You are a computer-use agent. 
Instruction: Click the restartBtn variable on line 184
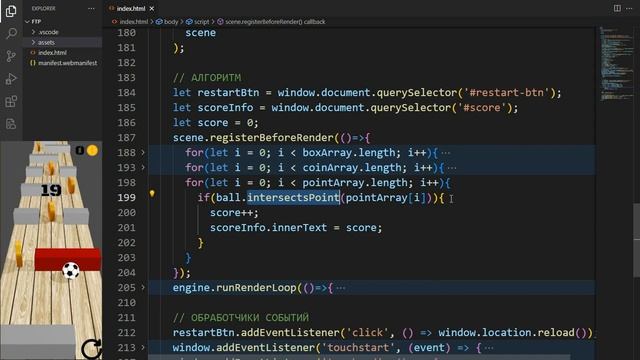click(228, 93)
